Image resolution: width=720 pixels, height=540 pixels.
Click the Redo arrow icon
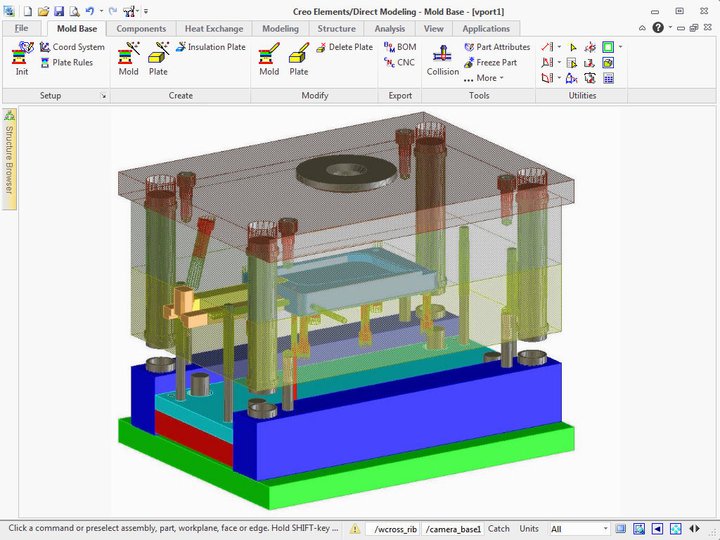click(x=113, y=11)
